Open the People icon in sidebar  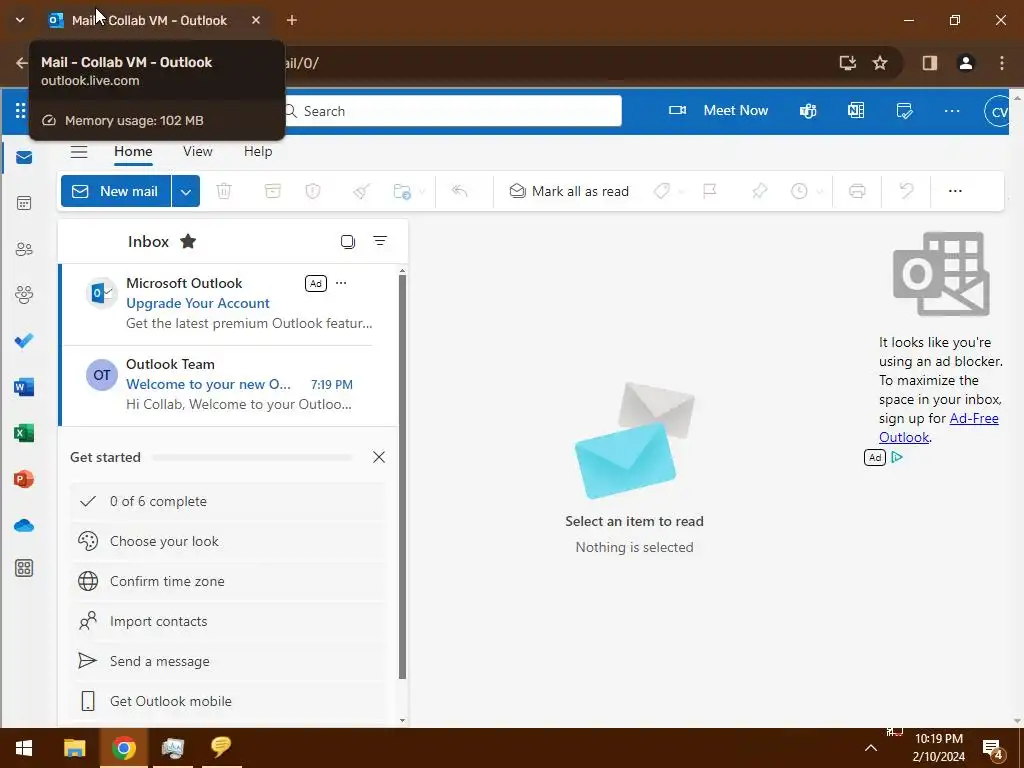24,249
